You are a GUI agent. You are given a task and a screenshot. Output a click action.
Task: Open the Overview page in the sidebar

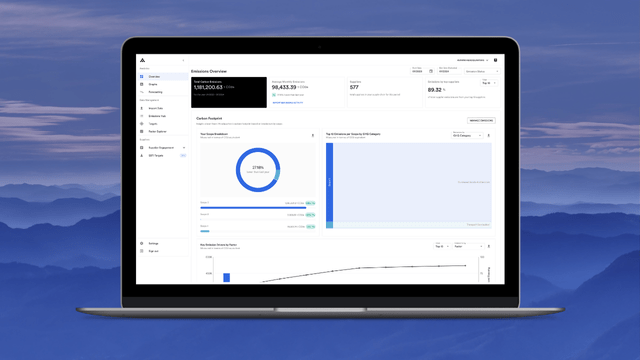tap(162, 76)
